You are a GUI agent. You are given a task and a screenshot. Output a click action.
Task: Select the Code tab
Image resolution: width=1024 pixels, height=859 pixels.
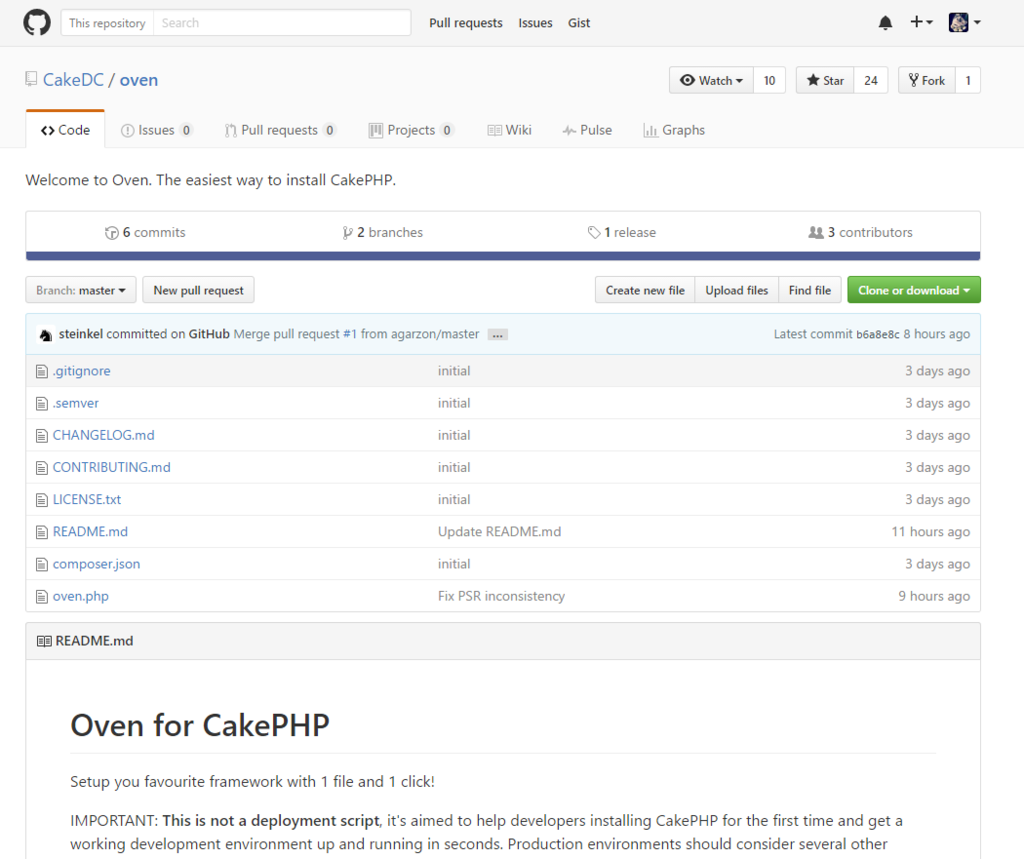point(65,130)
